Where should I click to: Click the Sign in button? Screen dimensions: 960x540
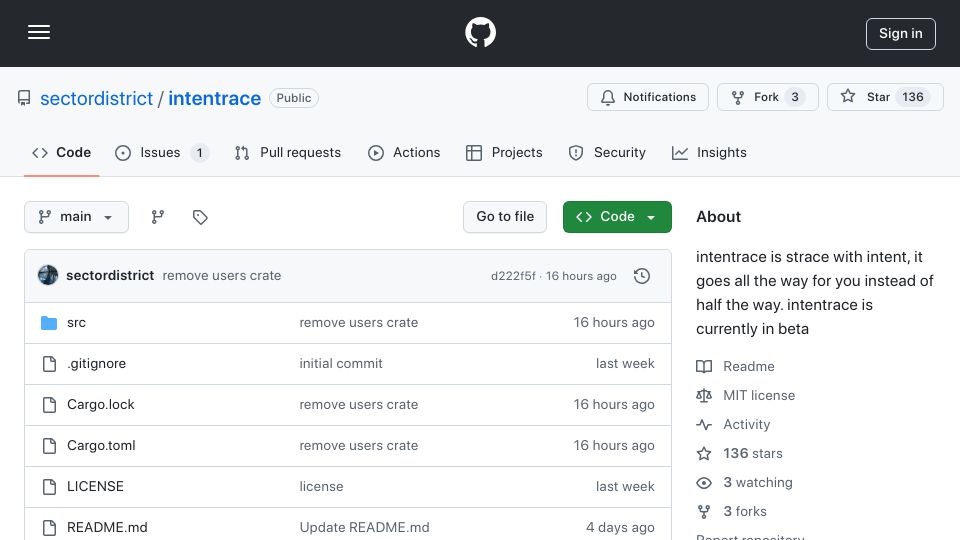[901, 34]
